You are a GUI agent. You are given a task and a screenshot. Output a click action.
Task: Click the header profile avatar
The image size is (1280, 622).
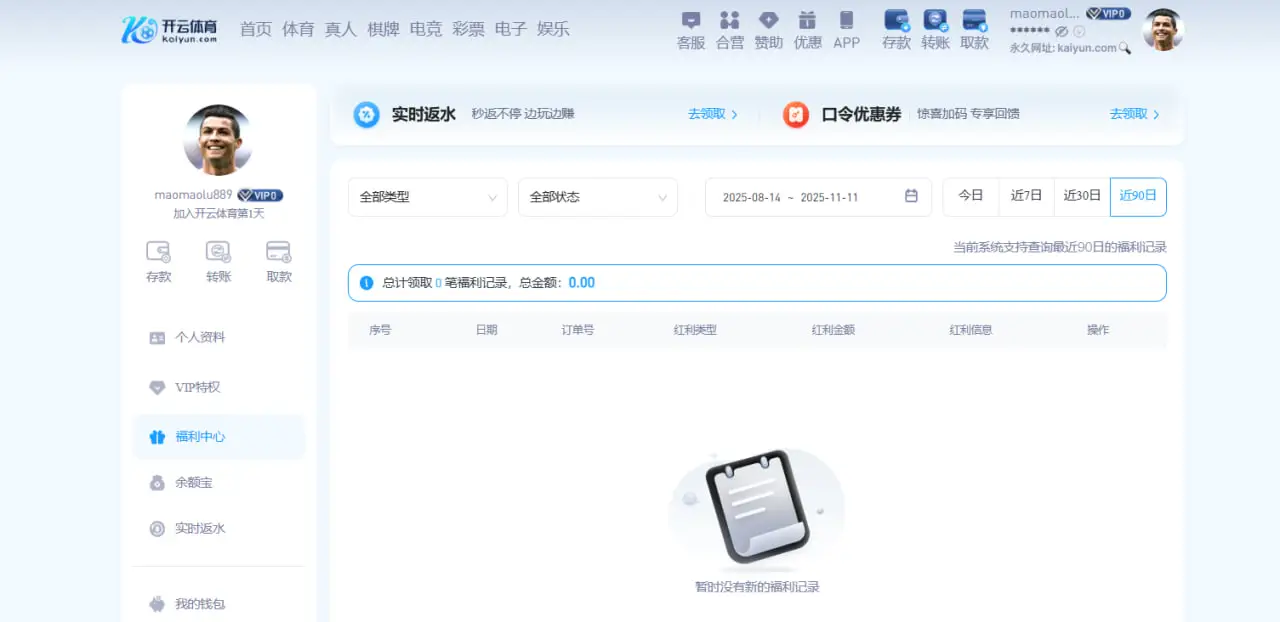click(1163, 29)
